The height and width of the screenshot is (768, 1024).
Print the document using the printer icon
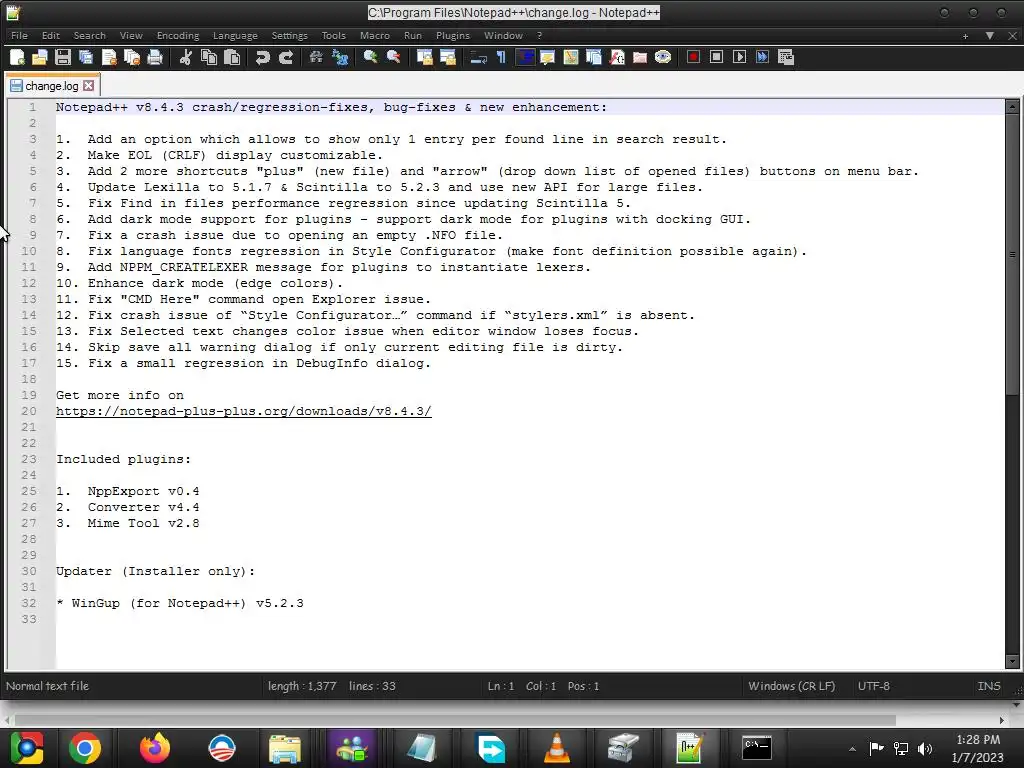tap(155, 57)
